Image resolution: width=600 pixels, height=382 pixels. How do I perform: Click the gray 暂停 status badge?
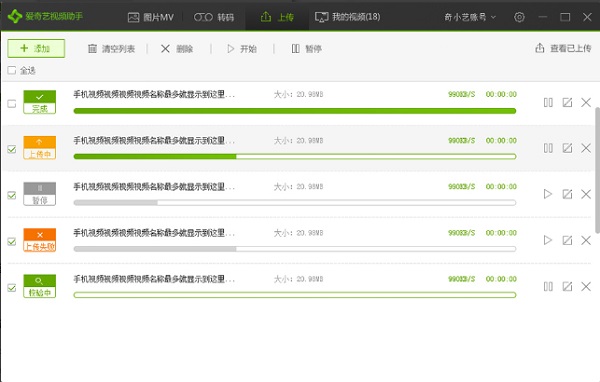(x=39, y=194)
